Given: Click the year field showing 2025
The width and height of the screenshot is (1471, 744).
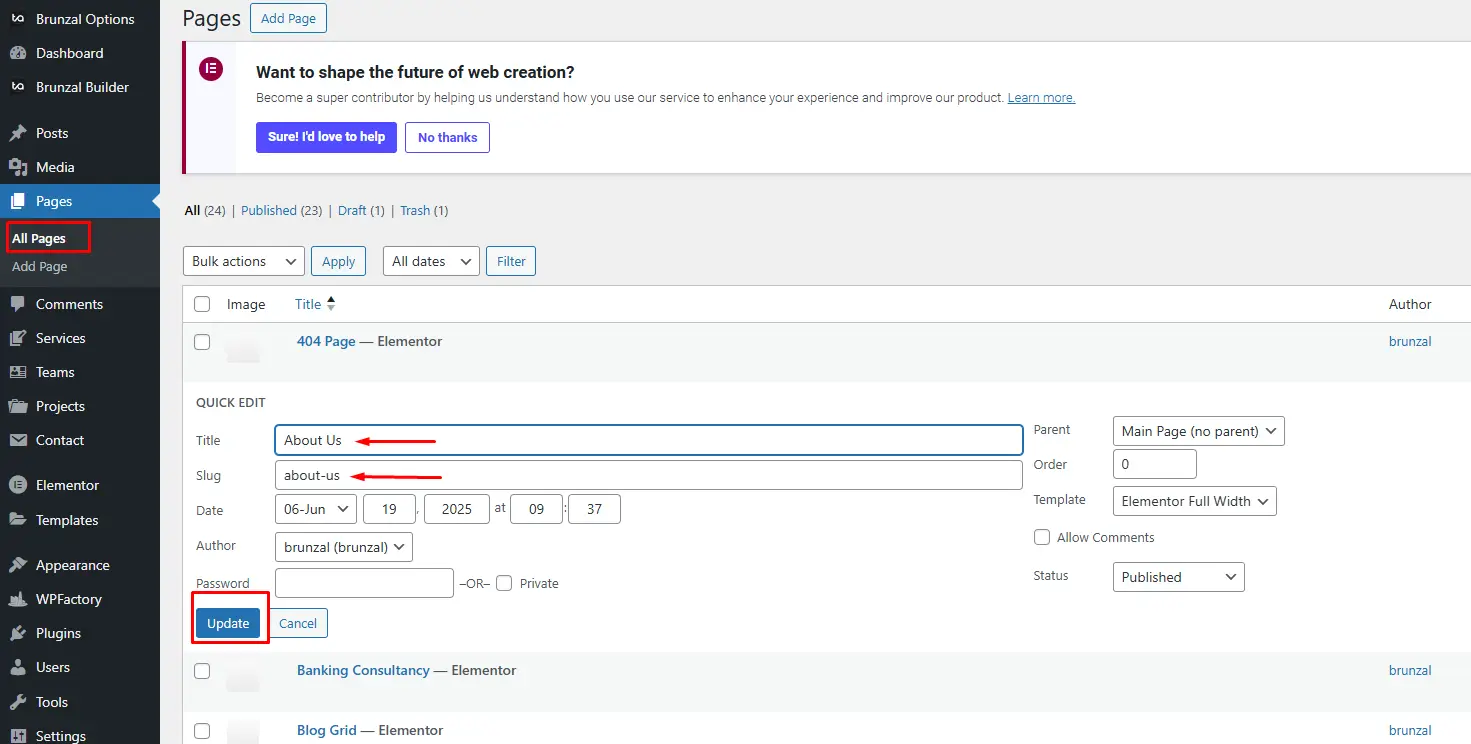Looking at the screenshot, I should [457, 509].
